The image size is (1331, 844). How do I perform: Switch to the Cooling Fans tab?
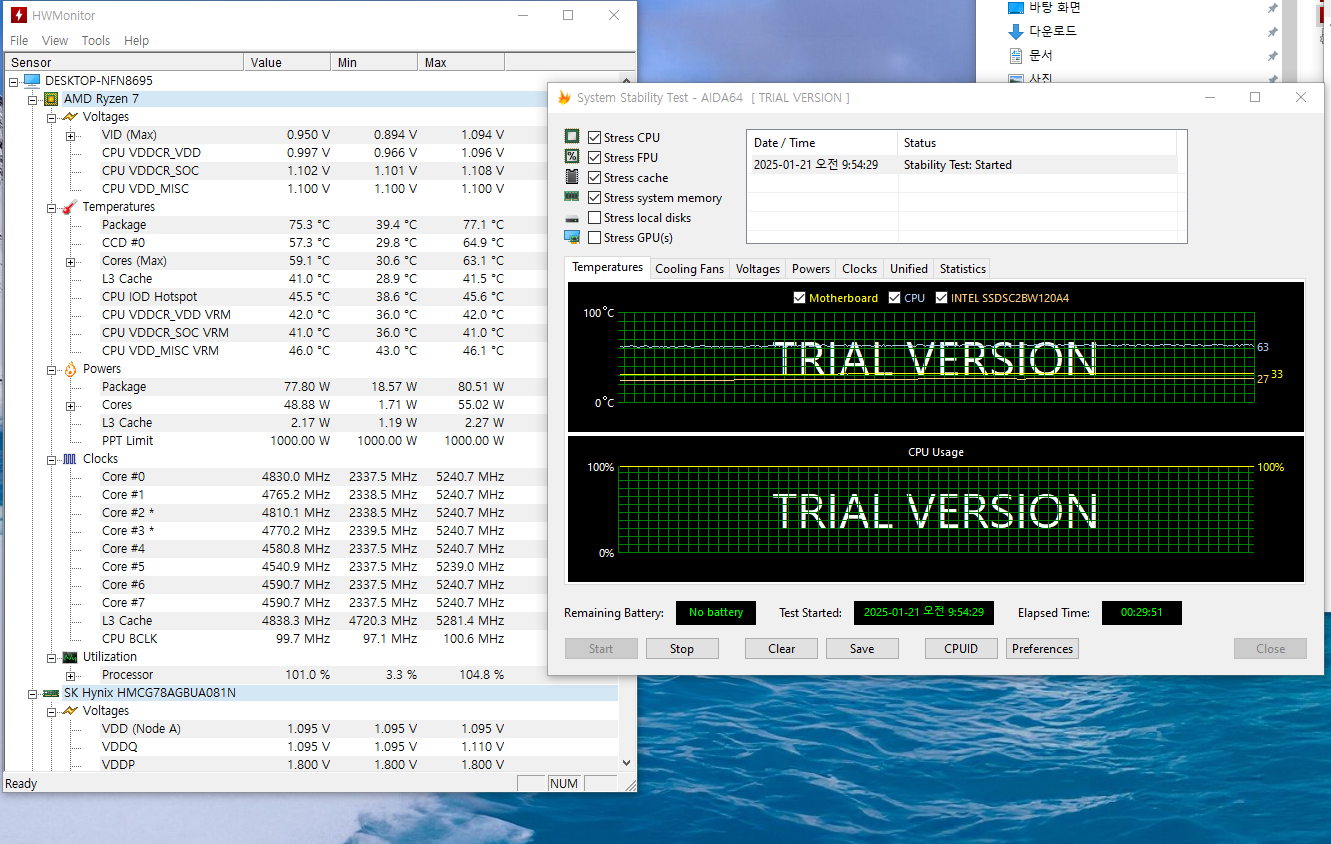[689, 269]
